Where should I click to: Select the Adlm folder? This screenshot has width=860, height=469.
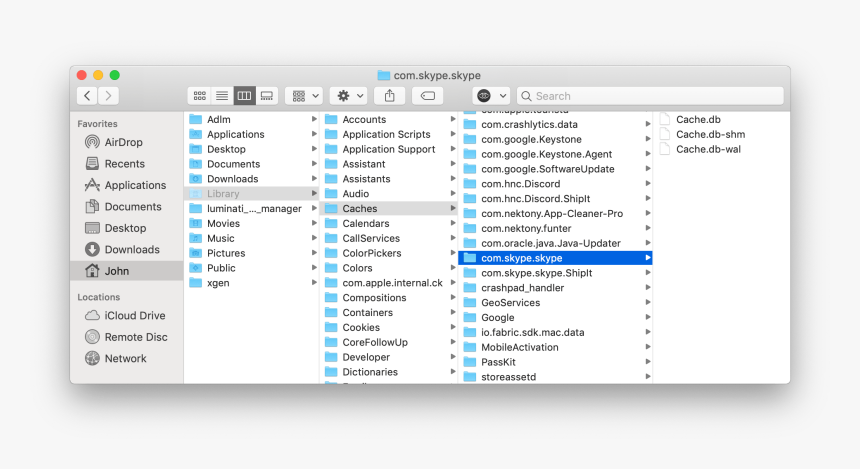pos(252,119)
